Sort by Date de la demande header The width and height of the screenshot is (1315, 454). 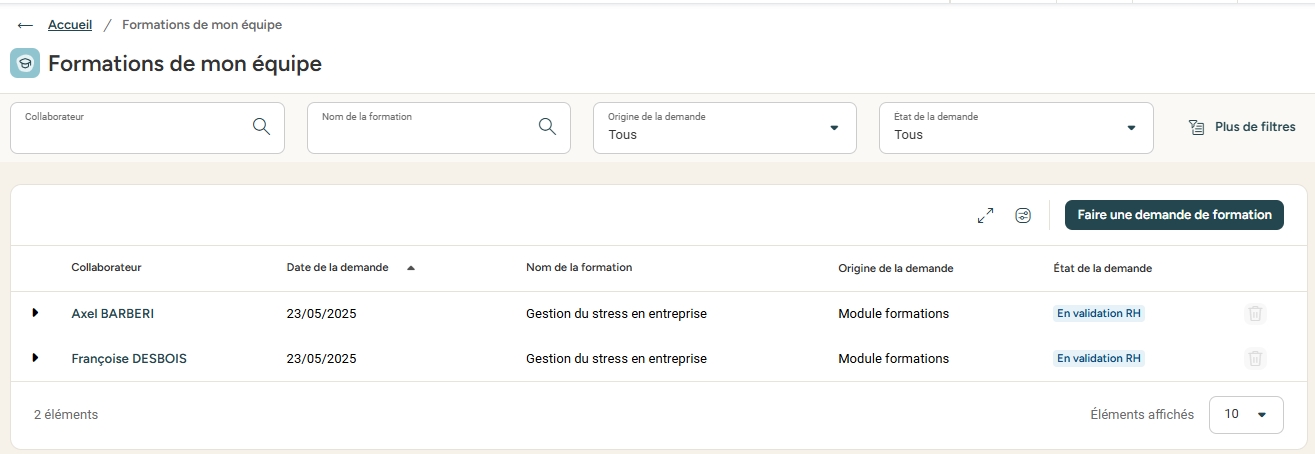337,268
